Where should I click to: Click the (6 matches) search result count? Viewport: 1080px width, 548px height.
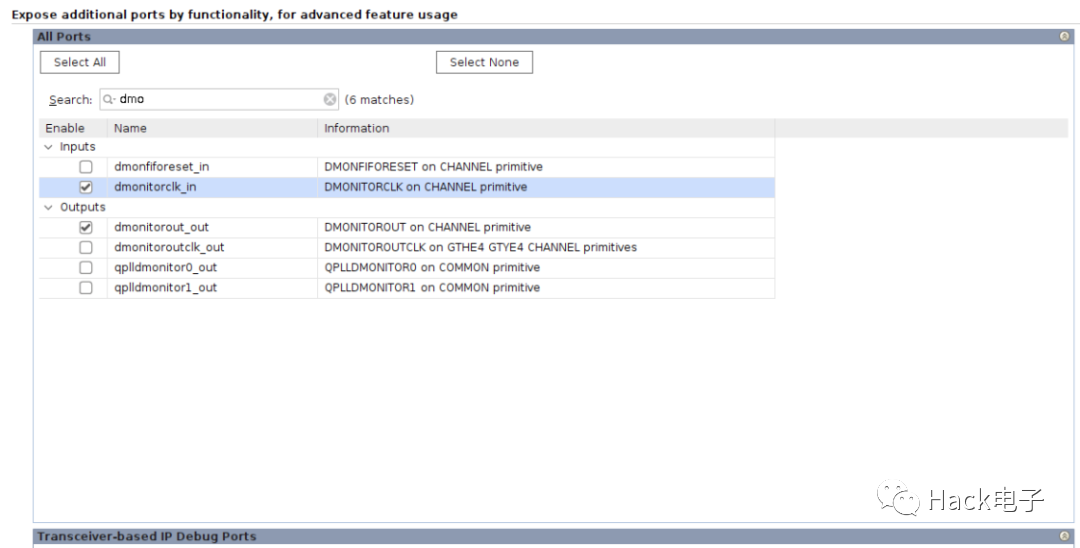coord(380,100)
